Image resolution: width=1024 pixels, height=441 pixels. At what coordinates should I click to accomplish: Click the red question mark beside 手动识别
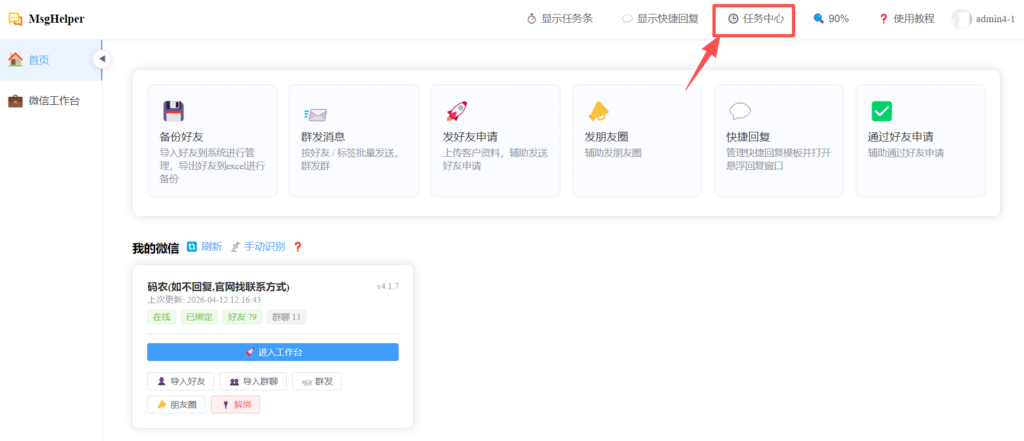click(297, 247)
